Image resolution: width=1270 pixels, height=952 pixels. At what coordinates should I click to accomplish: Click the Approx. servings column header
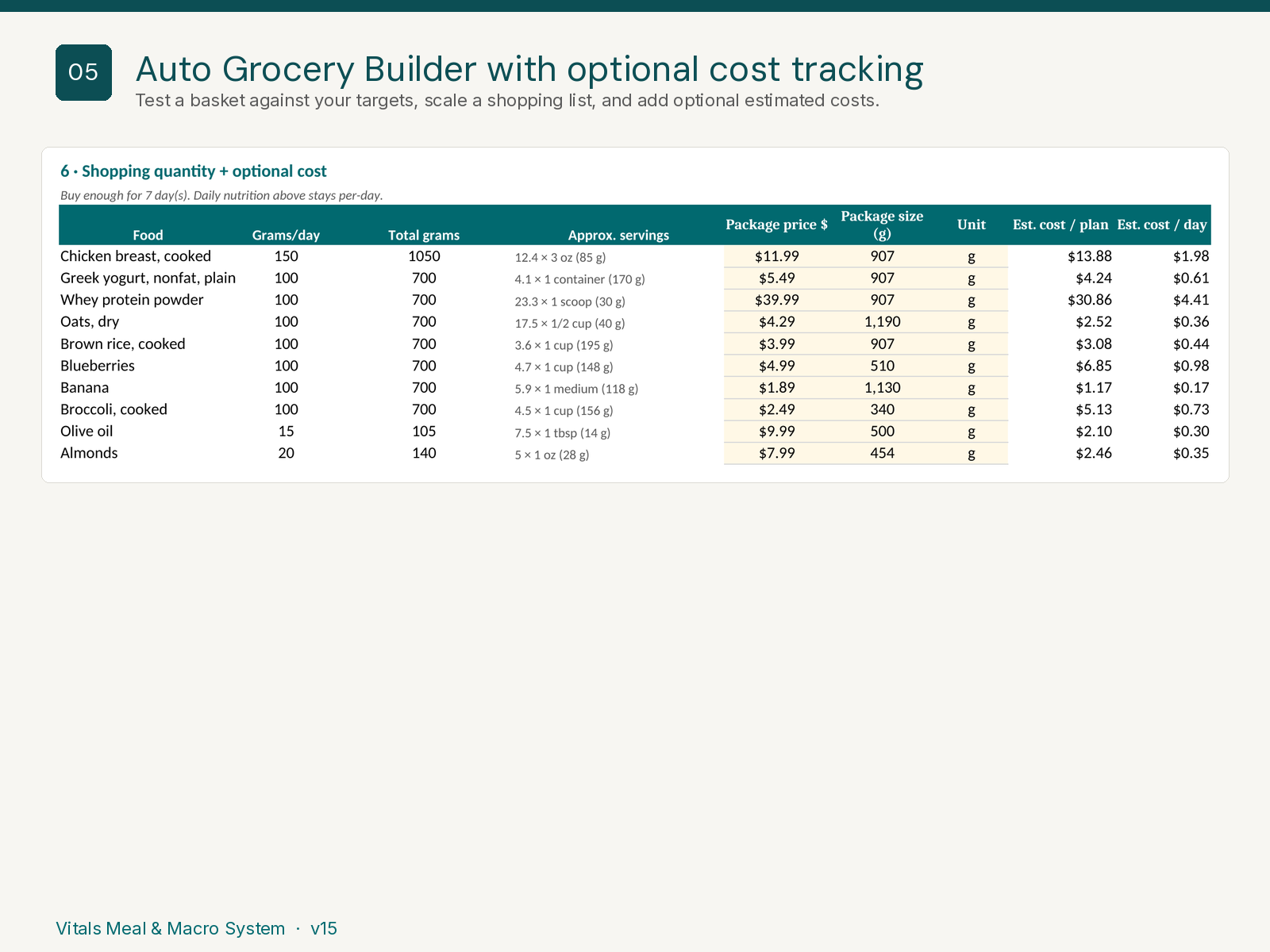pos(618,235)
